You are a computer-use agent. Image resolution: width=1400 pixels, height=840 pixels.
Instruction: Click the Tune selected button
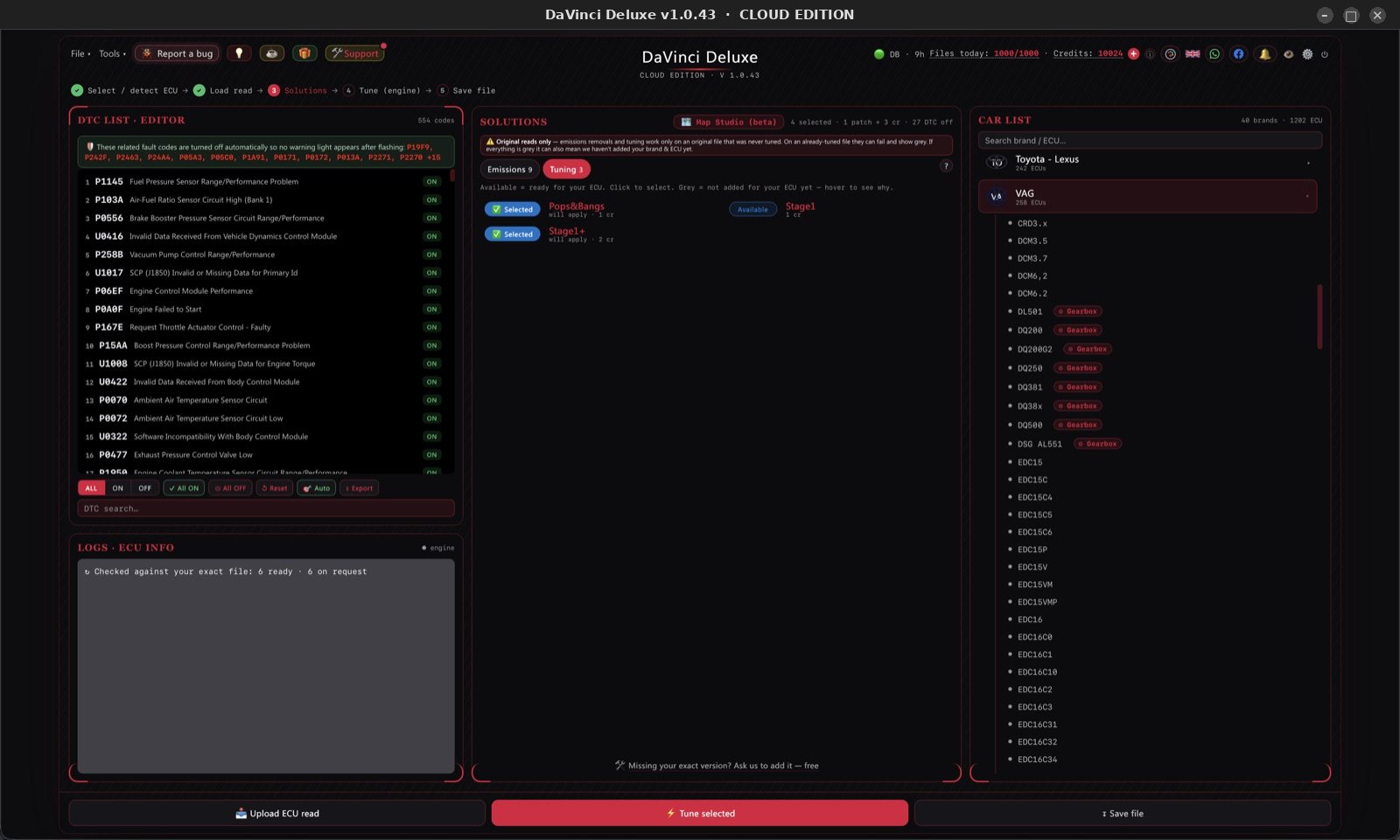700,813
